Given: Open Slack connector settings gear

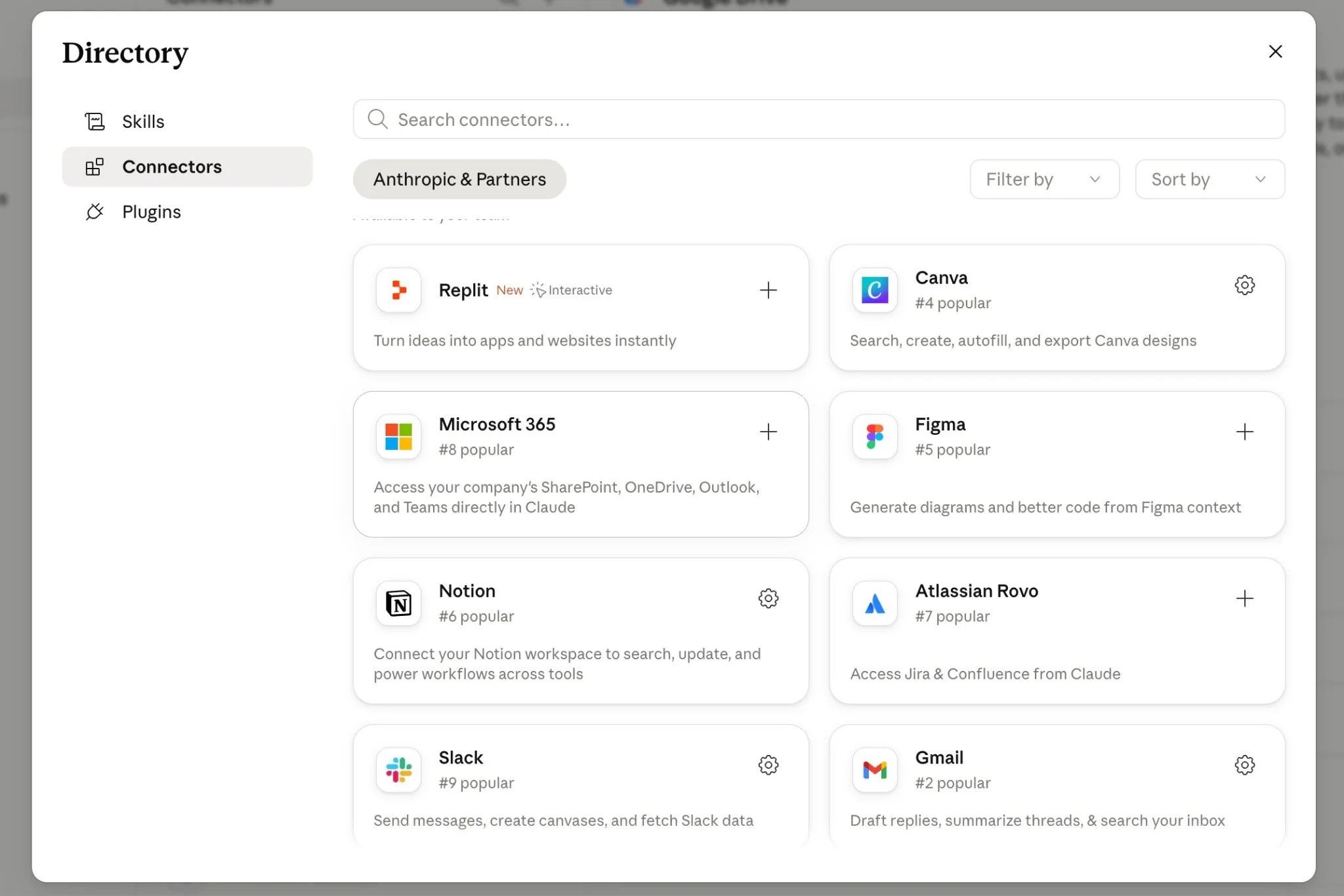Looking at the screenshot, I should 768,765.
